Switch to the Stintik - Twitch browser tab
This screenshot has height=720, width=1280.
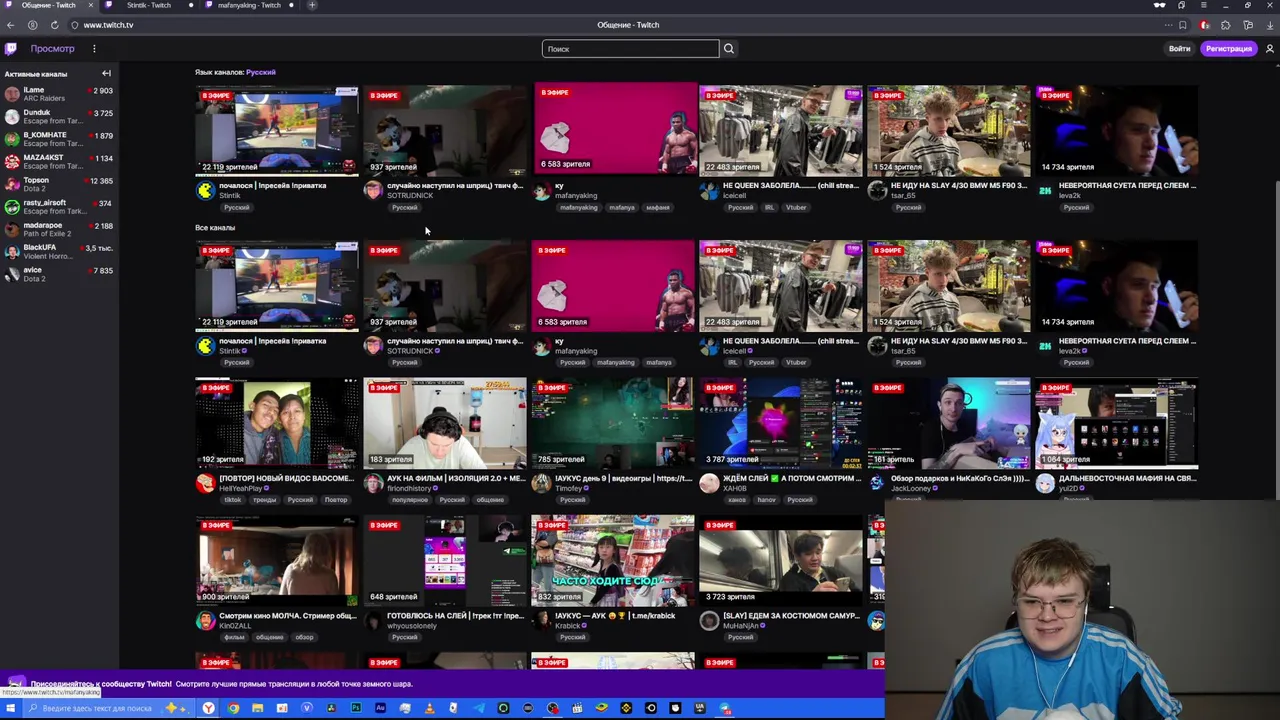(149, 5)
